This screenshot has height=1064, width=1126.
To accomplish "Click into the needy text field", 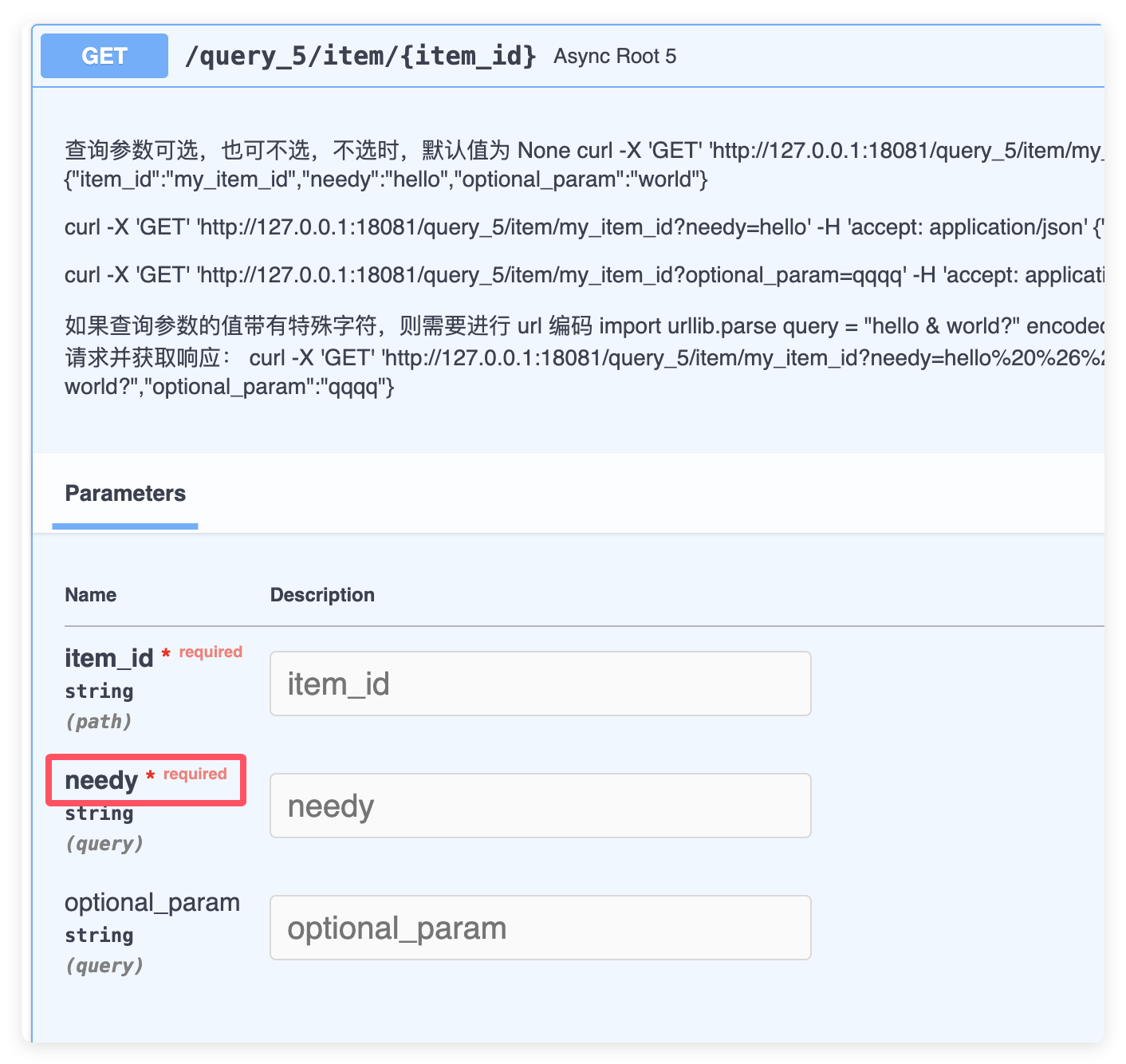I will 540,806.
